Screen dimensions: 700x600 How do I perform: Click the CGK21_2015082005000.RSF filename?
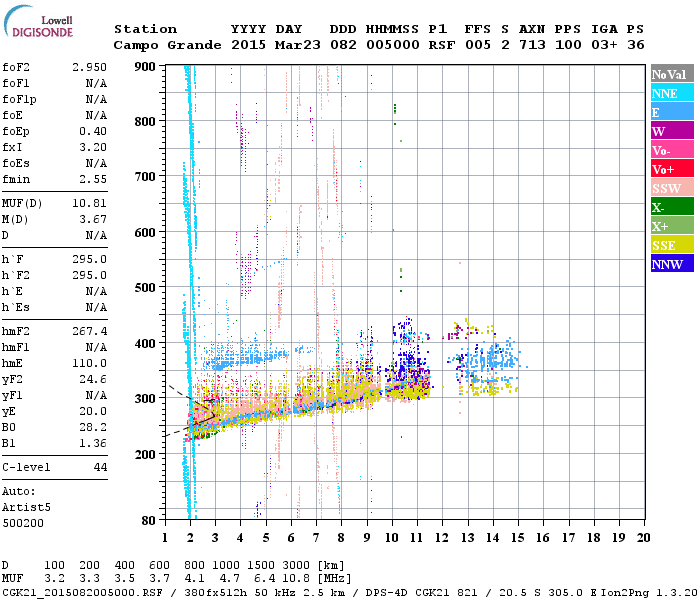point(82,592)
